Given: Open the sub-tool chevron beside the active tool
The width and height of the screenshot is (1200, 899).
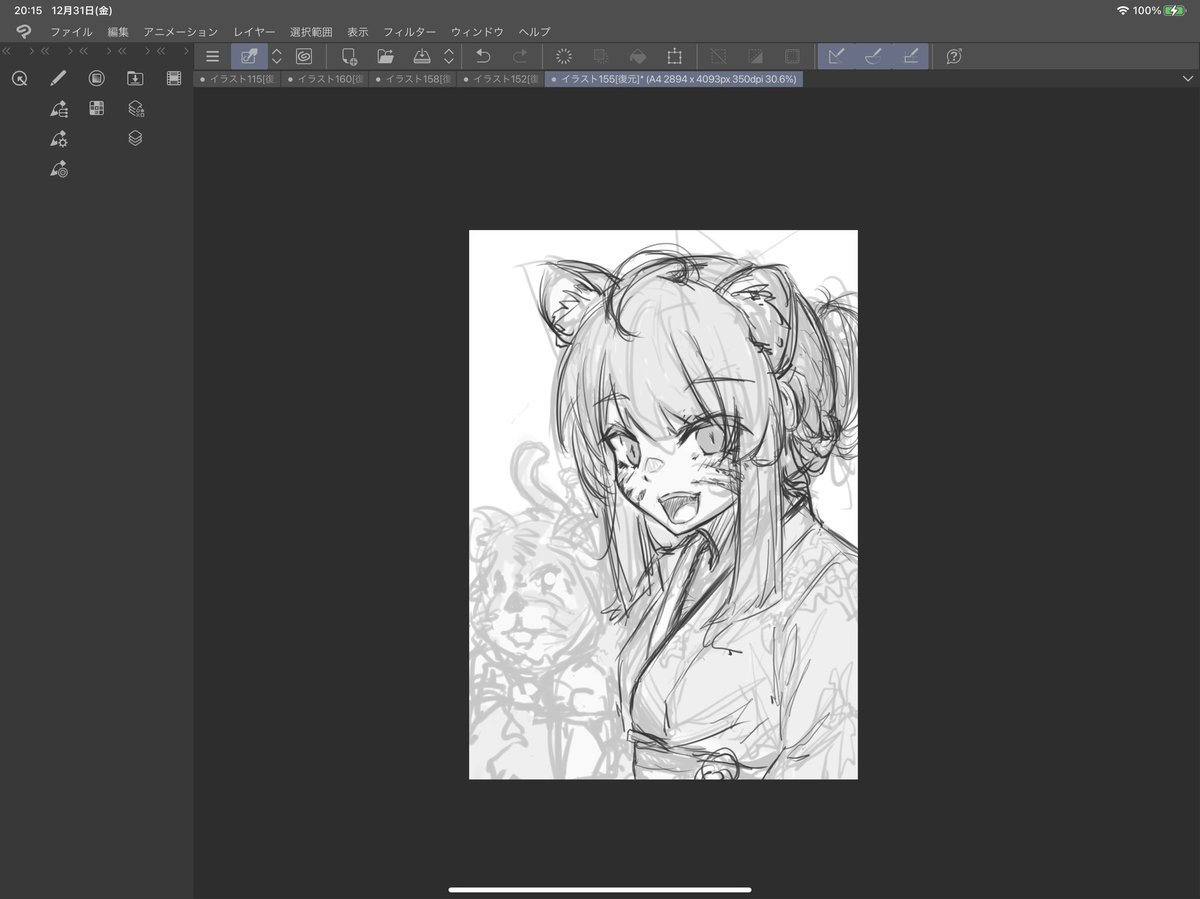Looking at the screenshot, I should [x=275, y=56].
